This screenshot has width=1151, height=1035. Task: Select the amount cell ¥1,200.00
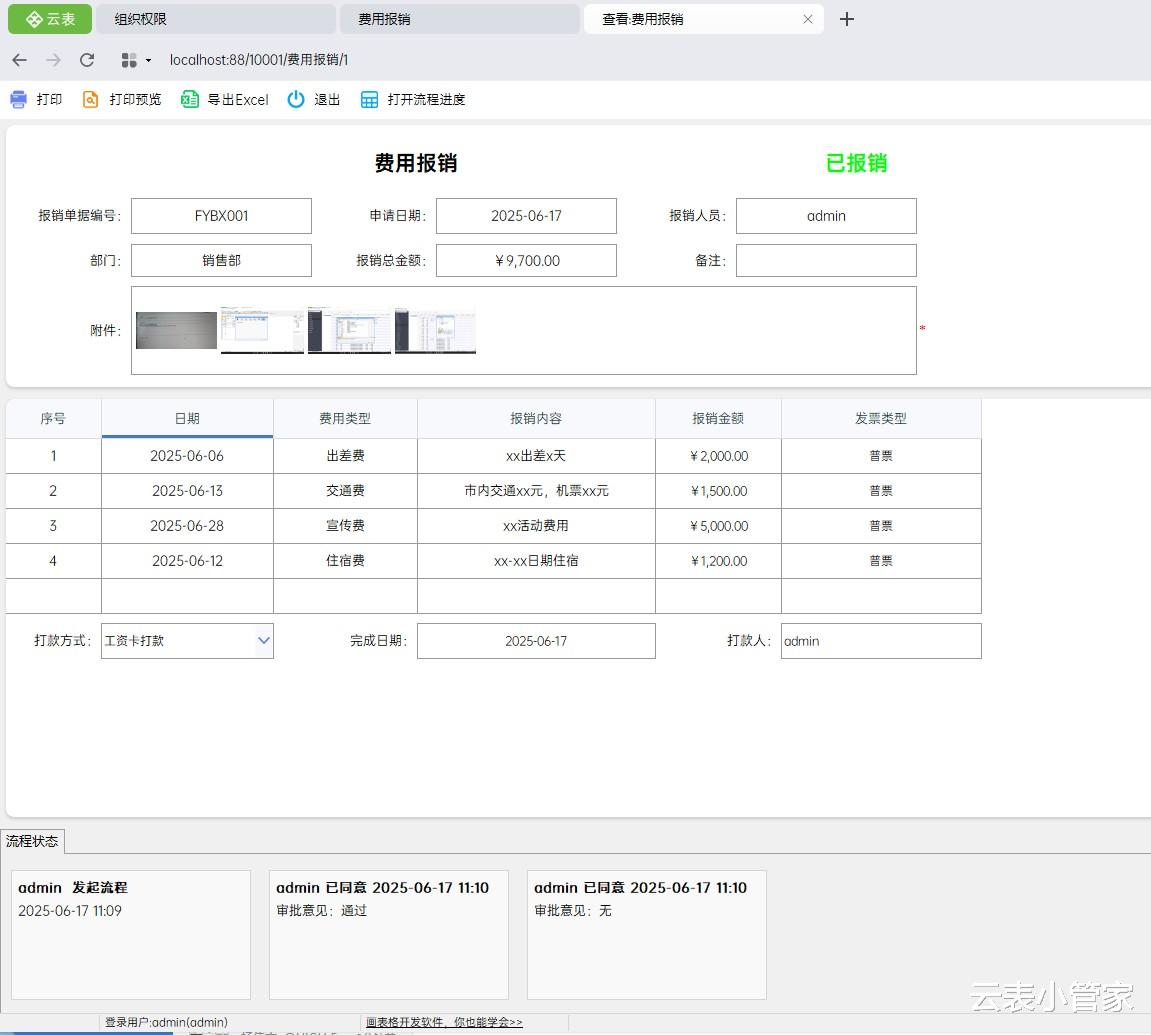[x=718, y=561]
